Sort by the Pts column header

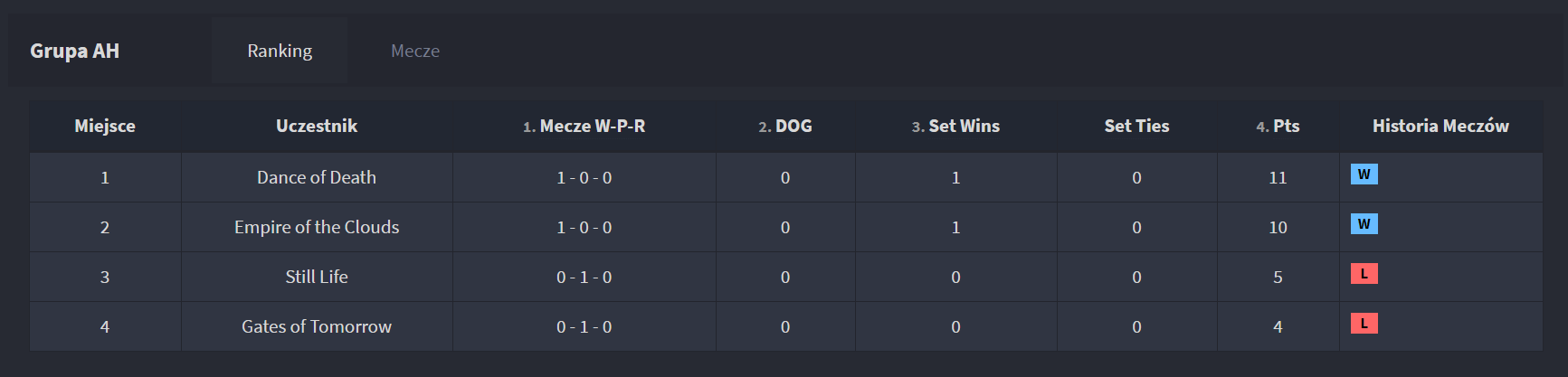click(x=1278, y=126)
